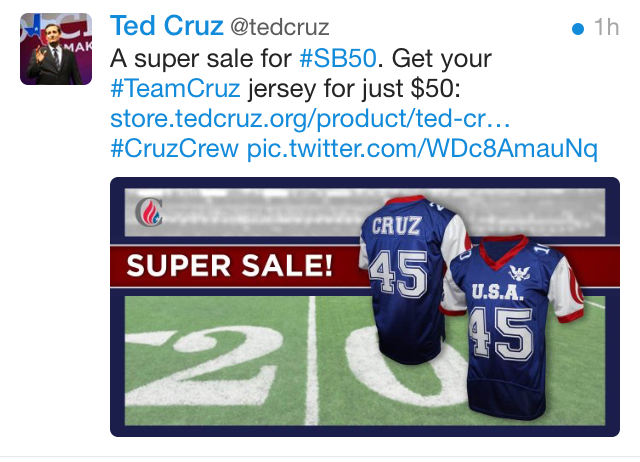The height and width of the screenshot is (462, 640).
Task: Click the CRUZ 45 jersey back
Action: click(x=408, y=280)
